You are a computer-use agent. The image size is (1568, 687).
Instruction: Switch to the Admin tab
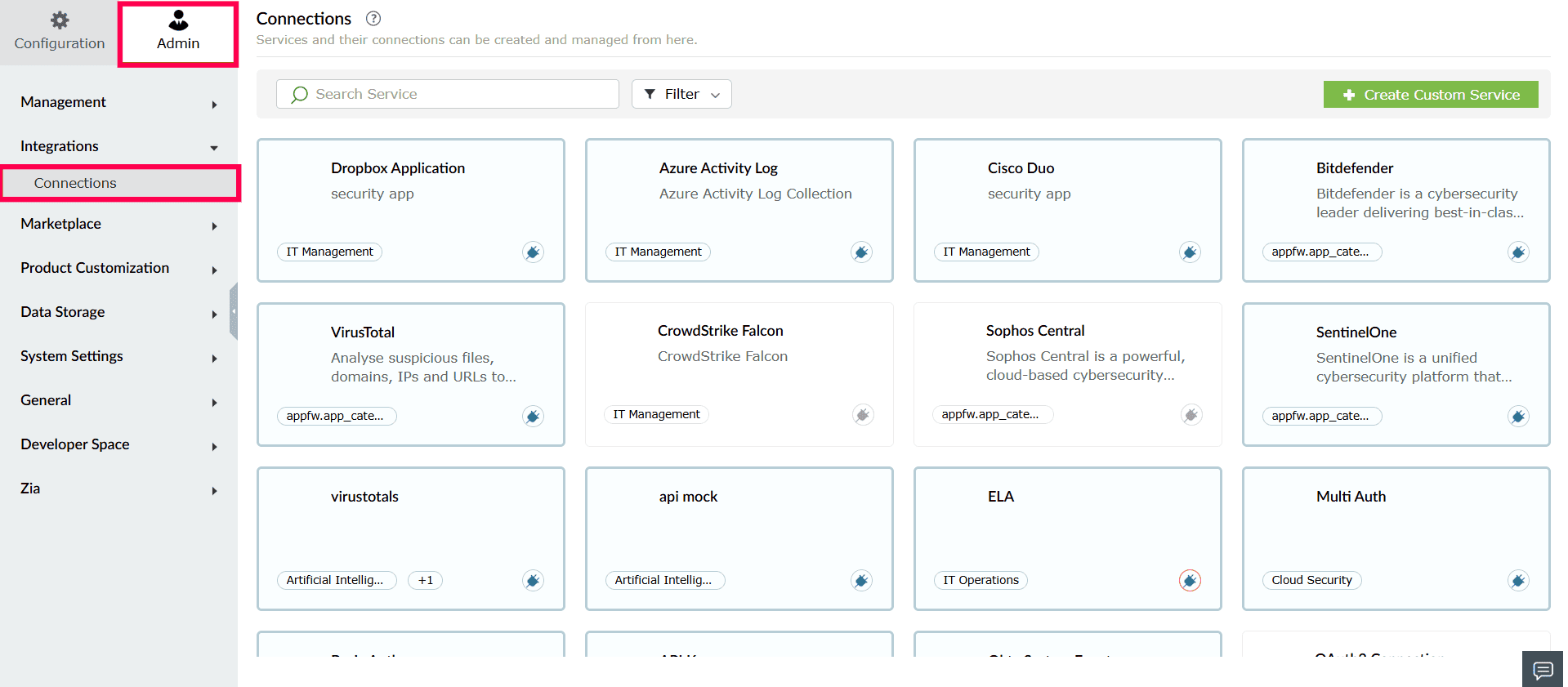(x=178, y=33)
